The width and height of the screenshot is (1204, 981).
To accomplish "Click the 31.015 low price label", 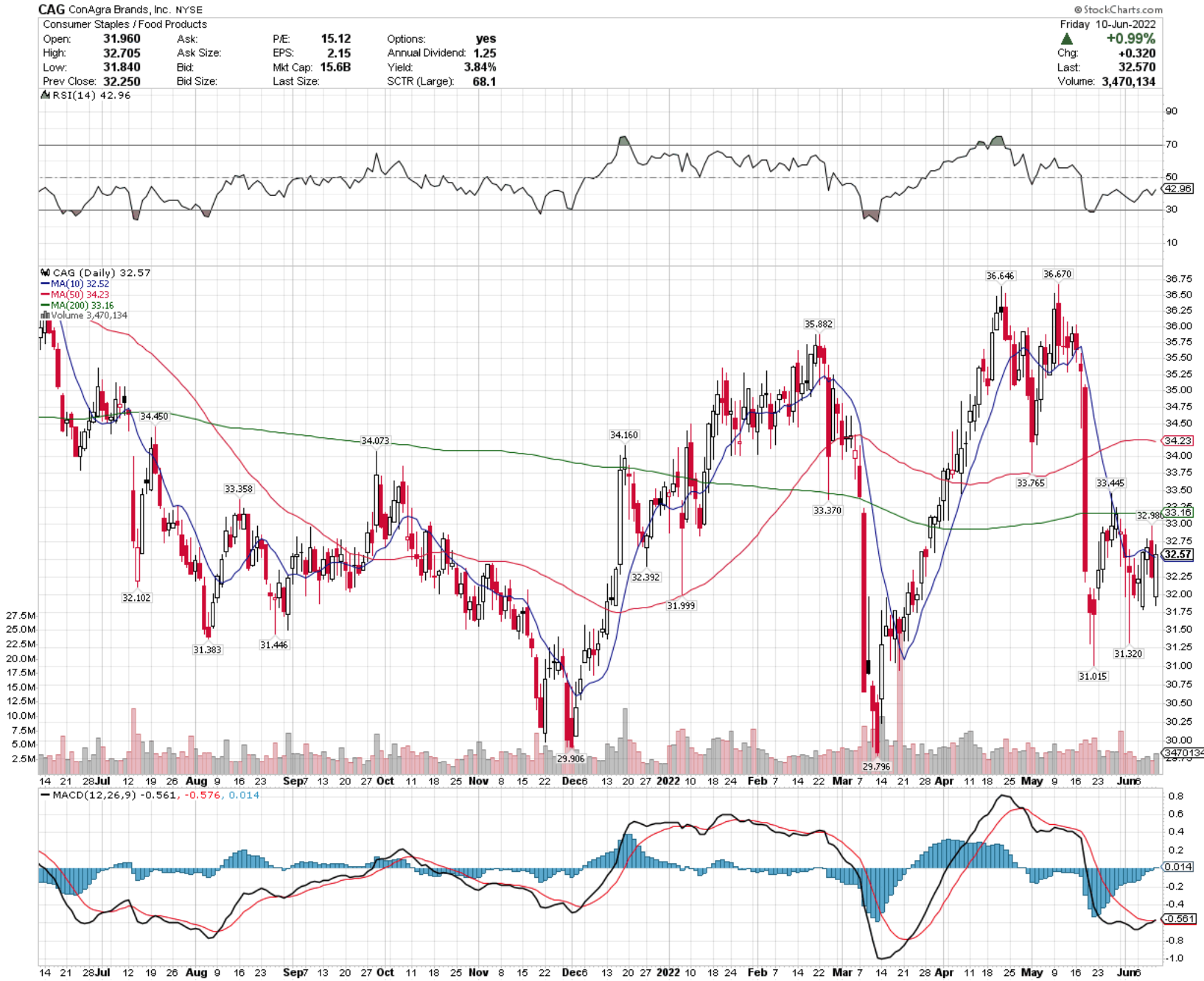I will (x=1092, y=676).
